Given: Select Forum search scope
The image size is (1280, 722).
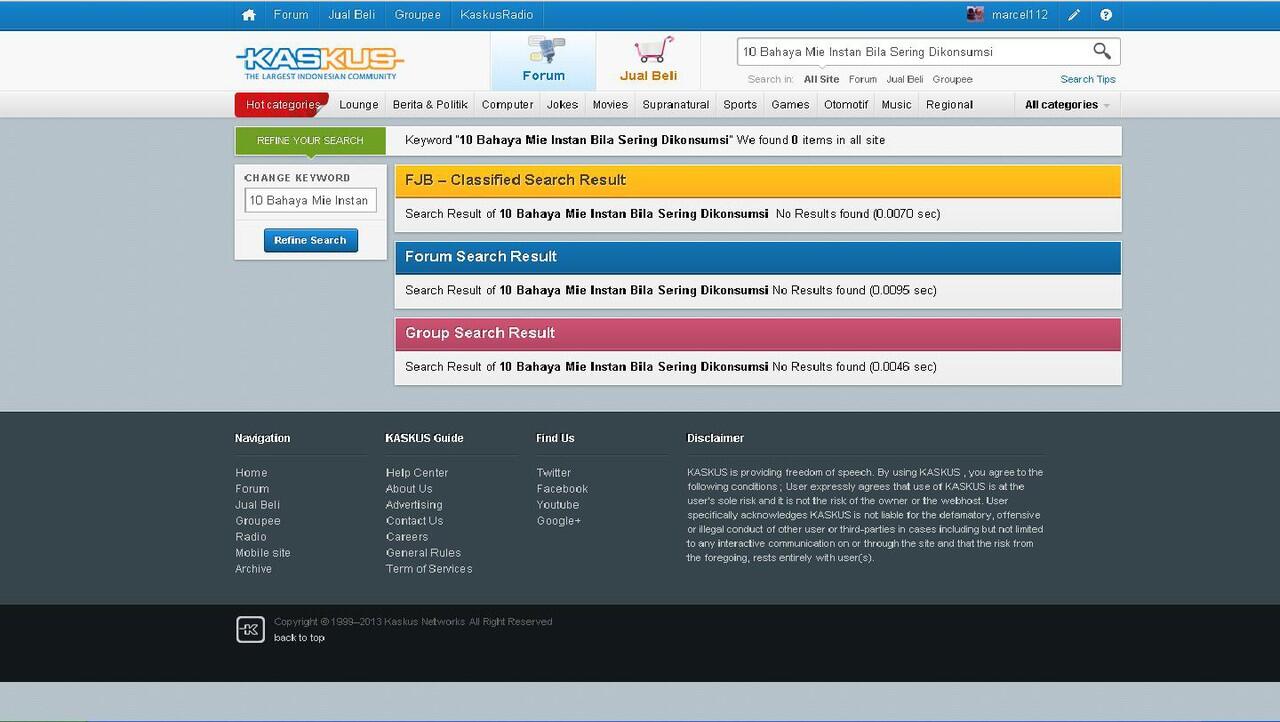Looking at the screenshot, I should pyautogui.click(x=862, y=79).
